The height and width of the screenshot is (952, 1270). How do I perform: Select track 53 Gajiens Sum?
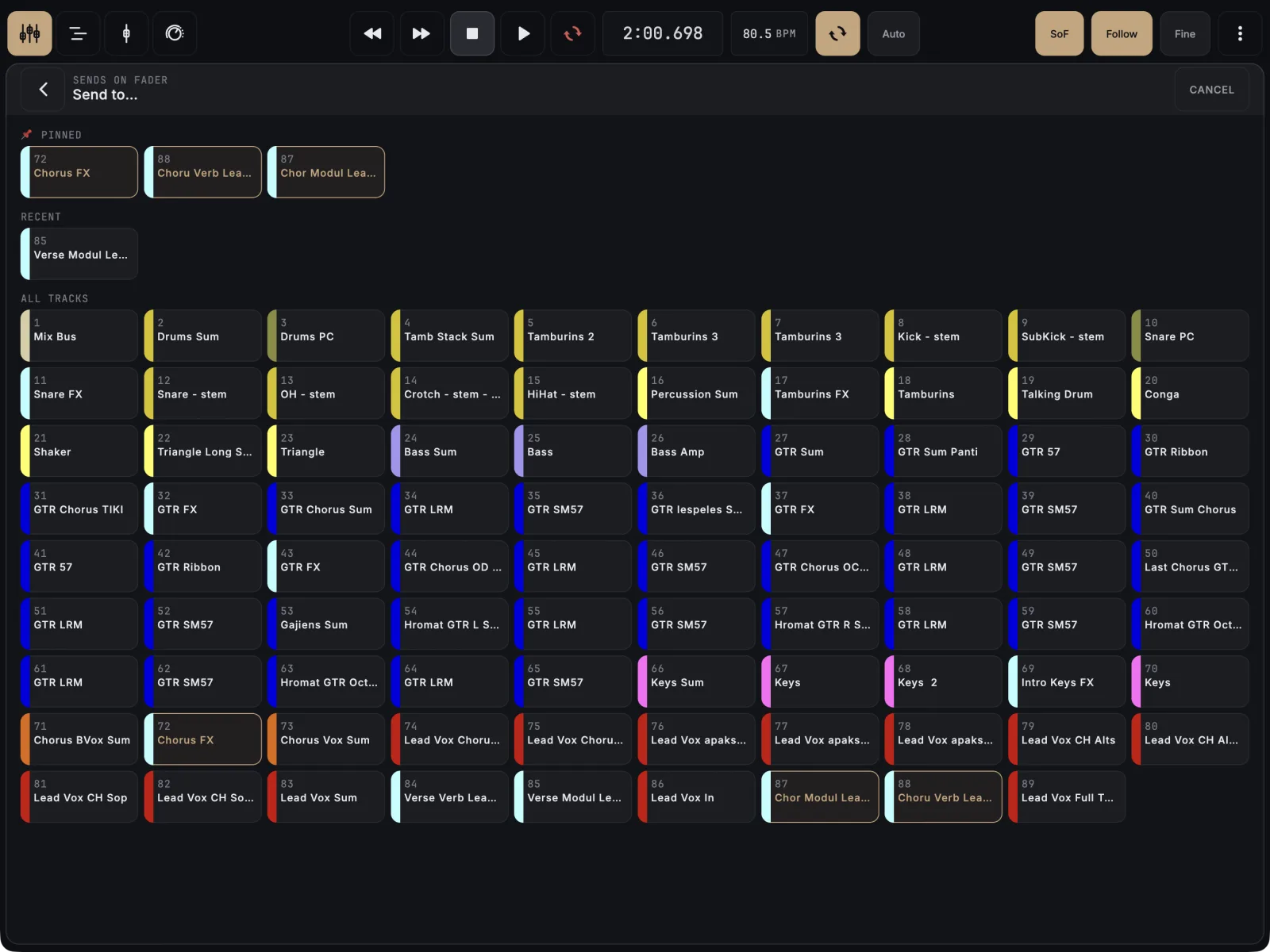click(326, 624)
